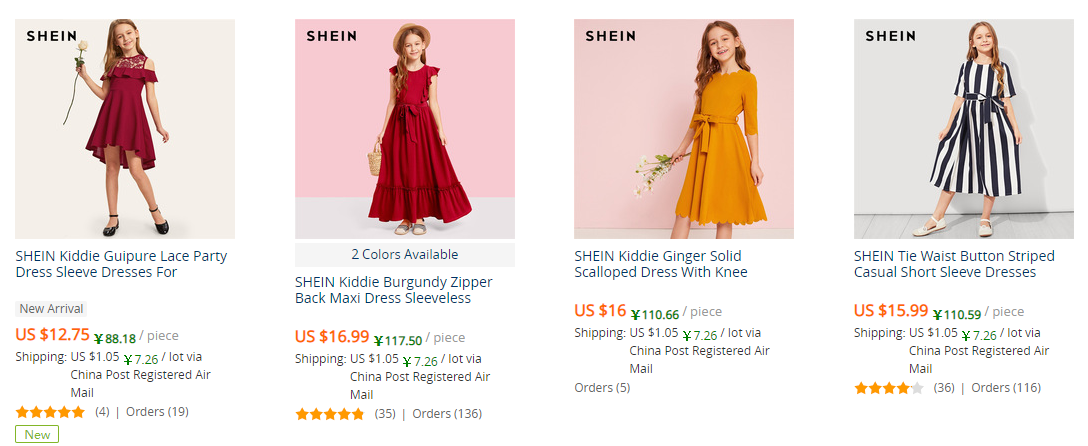
Task: Open SHEIN Tie Waist Button Striped dress link
Action: [x=945, y=264]
